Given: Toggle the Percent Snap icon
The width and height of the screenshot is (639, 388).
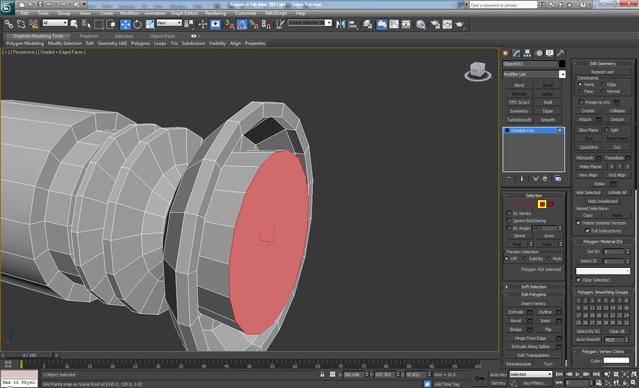Looking at the screenshot, I should tap(254, 24).
